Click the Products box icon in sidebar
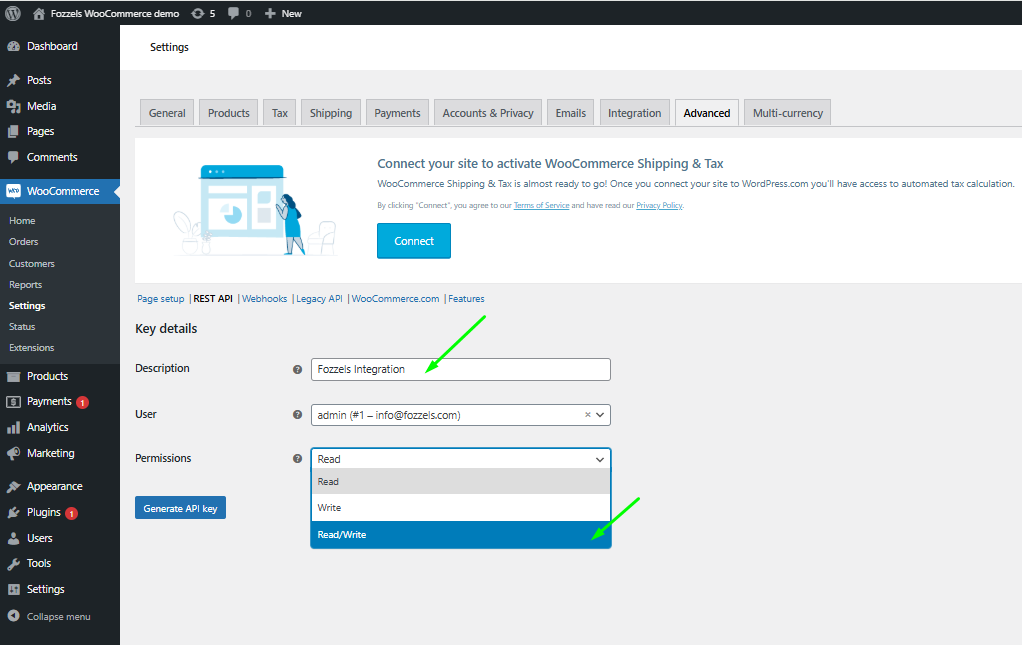Viewport: 1022px width, 645px height. click(x=13, y=377)
